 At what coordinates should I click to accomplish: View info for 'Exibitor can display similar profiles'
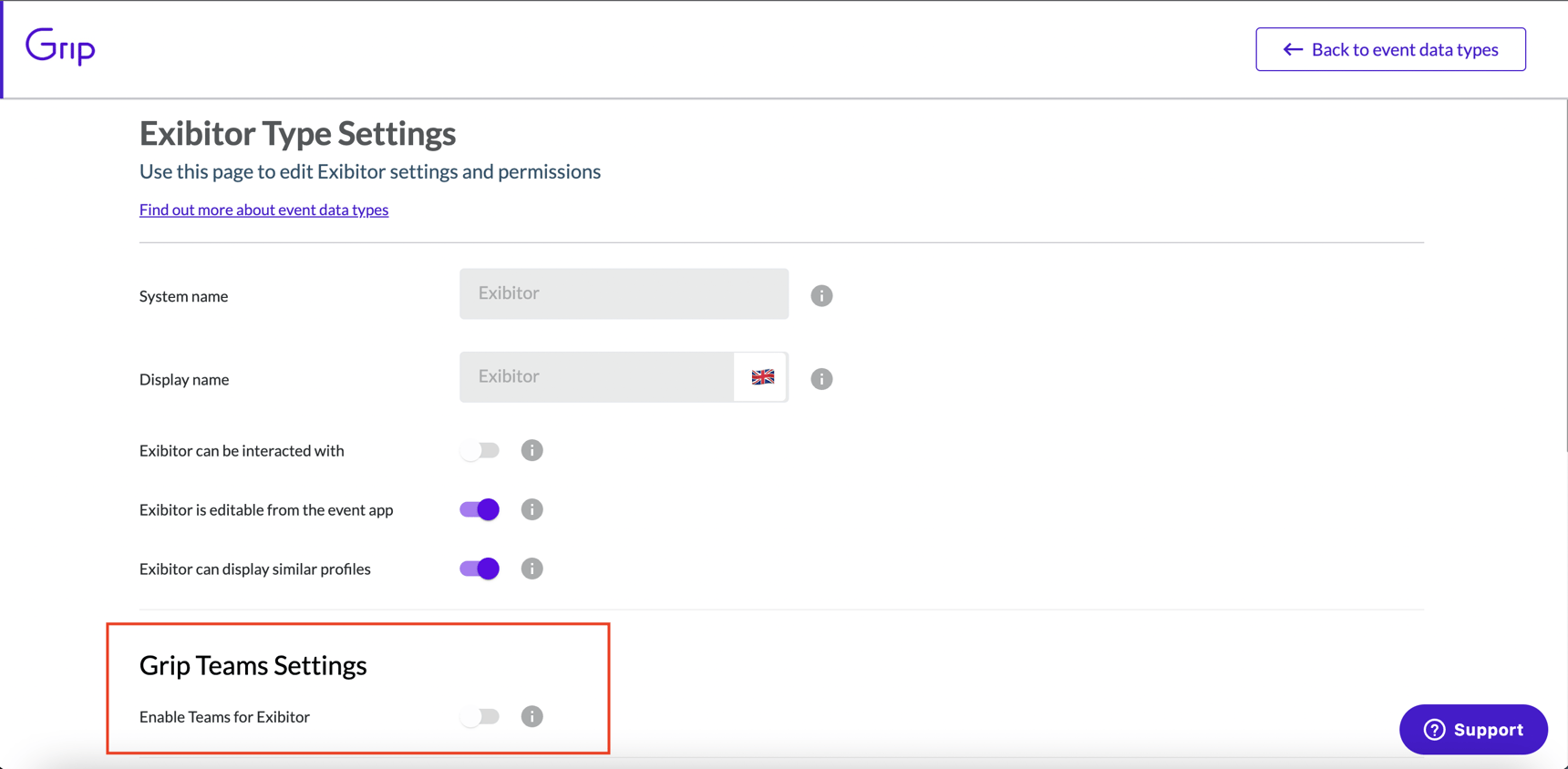pos(532,569)
